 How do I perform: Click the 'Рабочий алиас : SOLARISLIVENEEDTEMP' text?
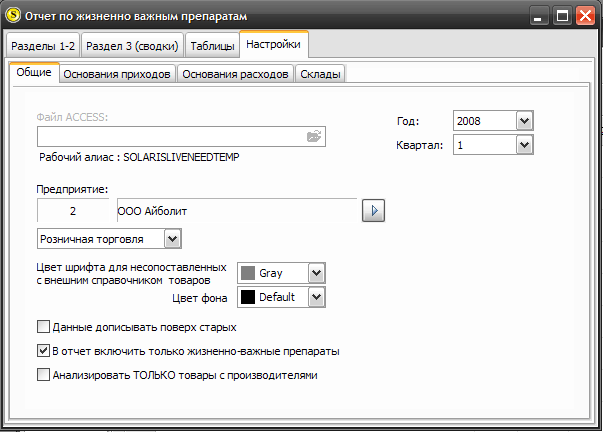click(x=139, y=157)
